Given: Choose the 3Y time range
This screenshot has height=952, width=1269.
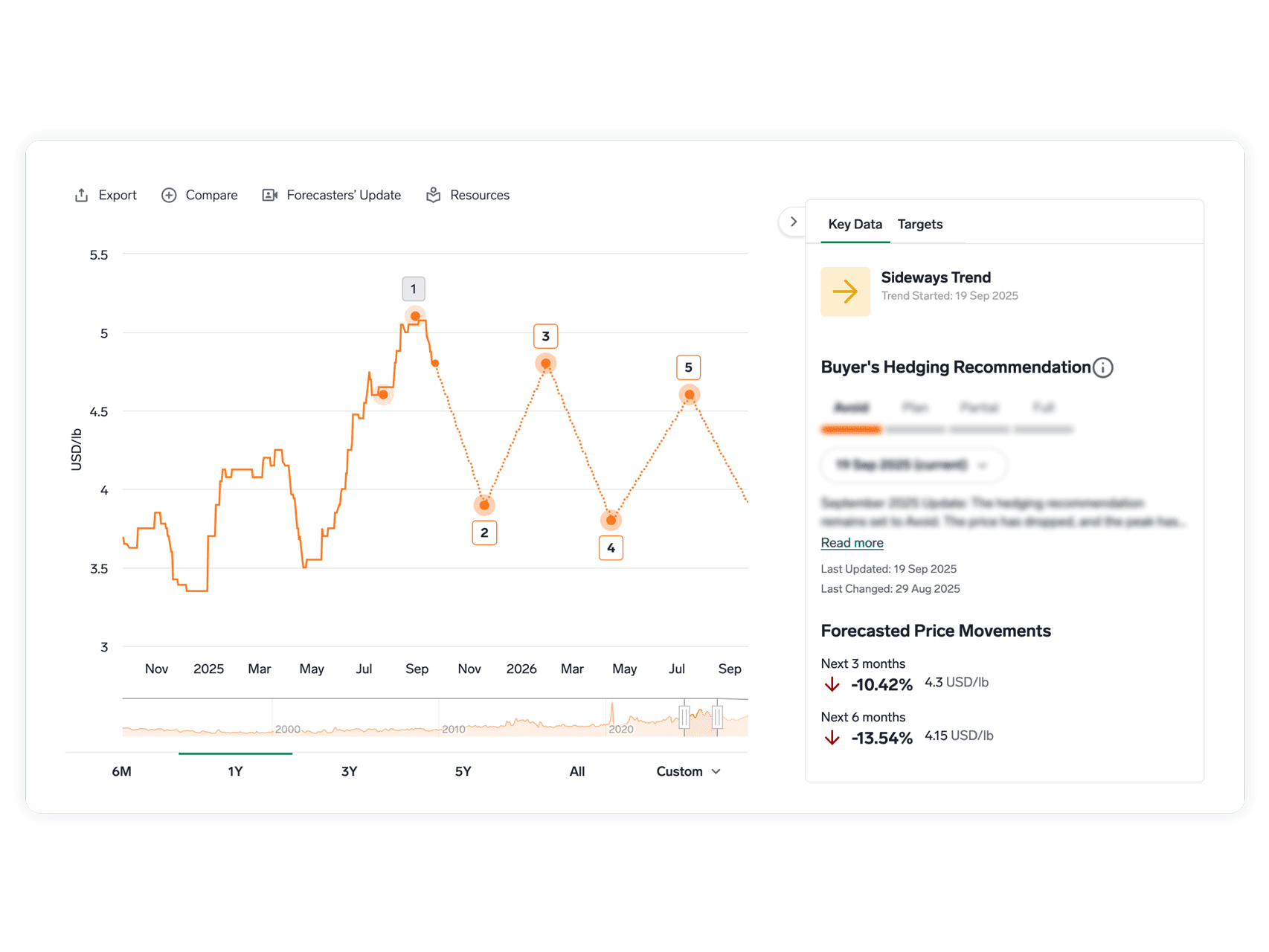Looking at the screenshot, I should pyautogui.click(x=349, y=771).
